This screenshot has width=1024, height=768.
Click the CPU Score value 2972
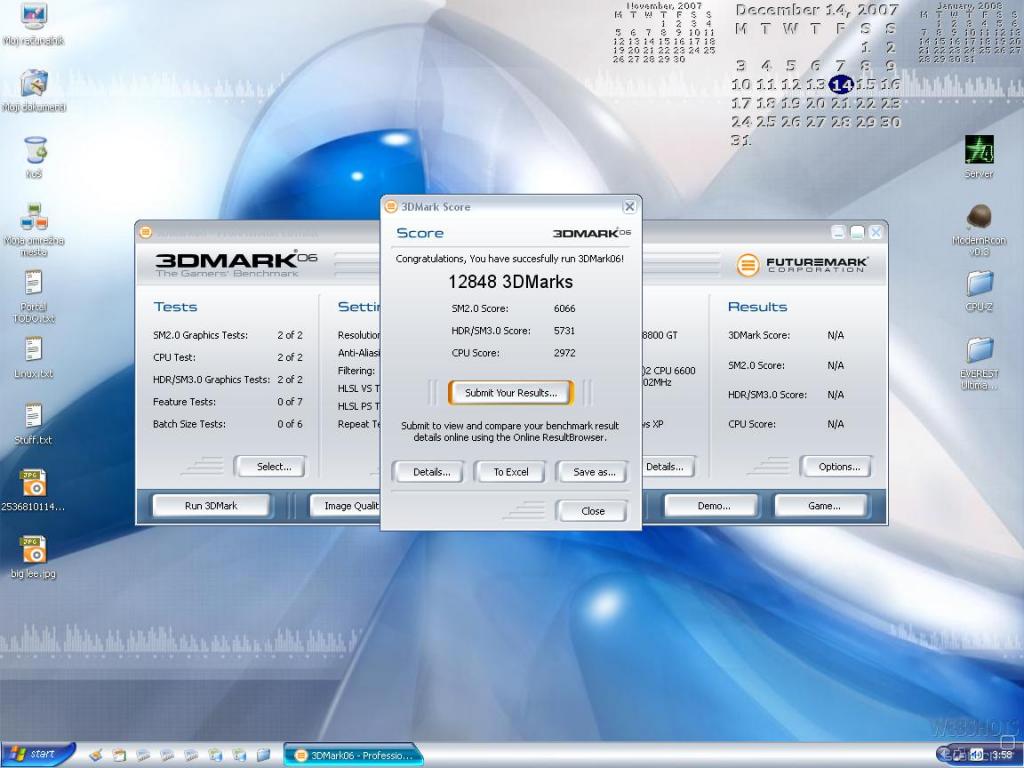click(x=564, y=353)
